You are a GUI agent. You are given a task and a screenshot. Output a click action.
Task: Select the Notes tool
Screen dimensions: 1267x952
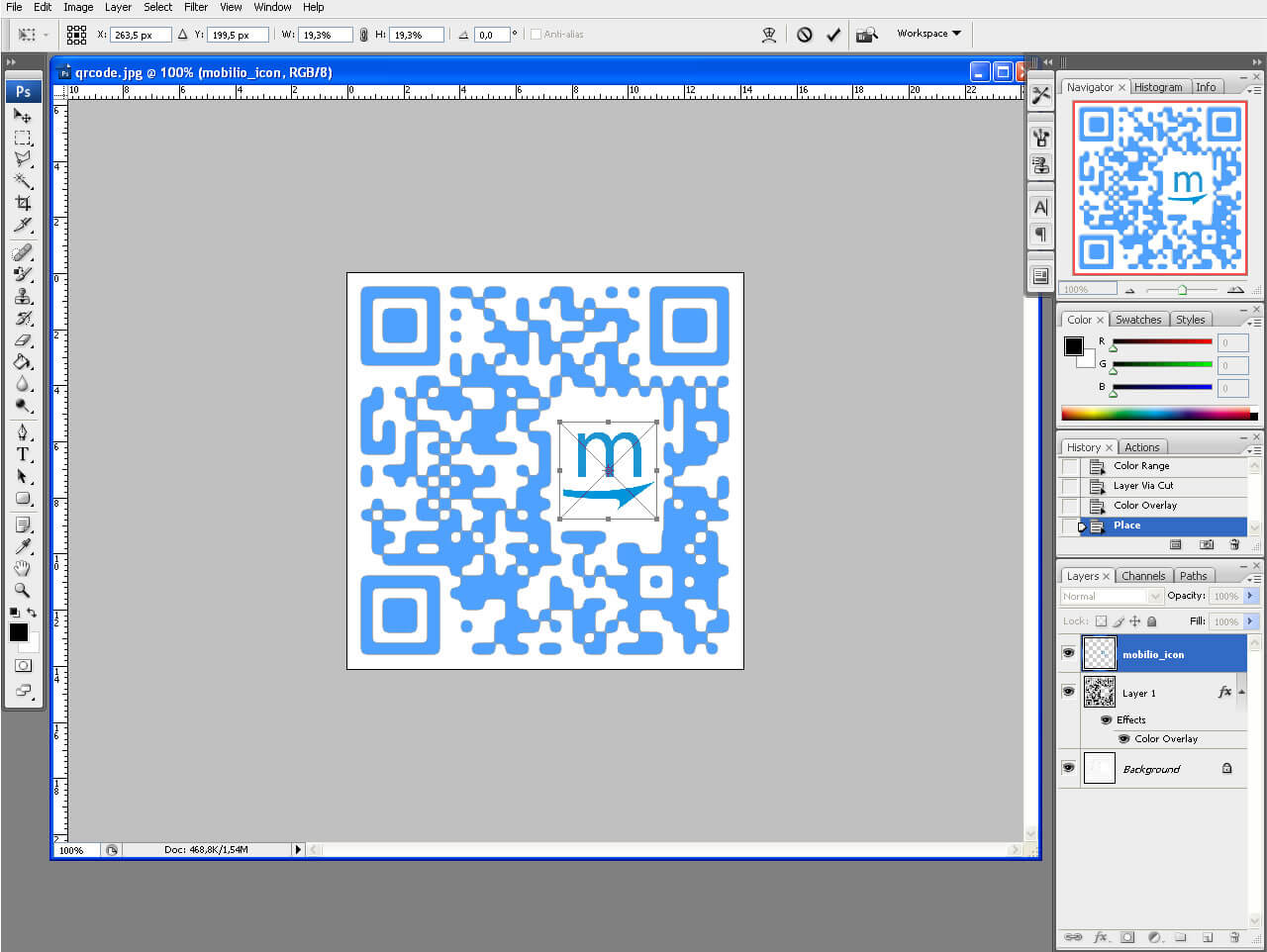(x=23, y=524)
